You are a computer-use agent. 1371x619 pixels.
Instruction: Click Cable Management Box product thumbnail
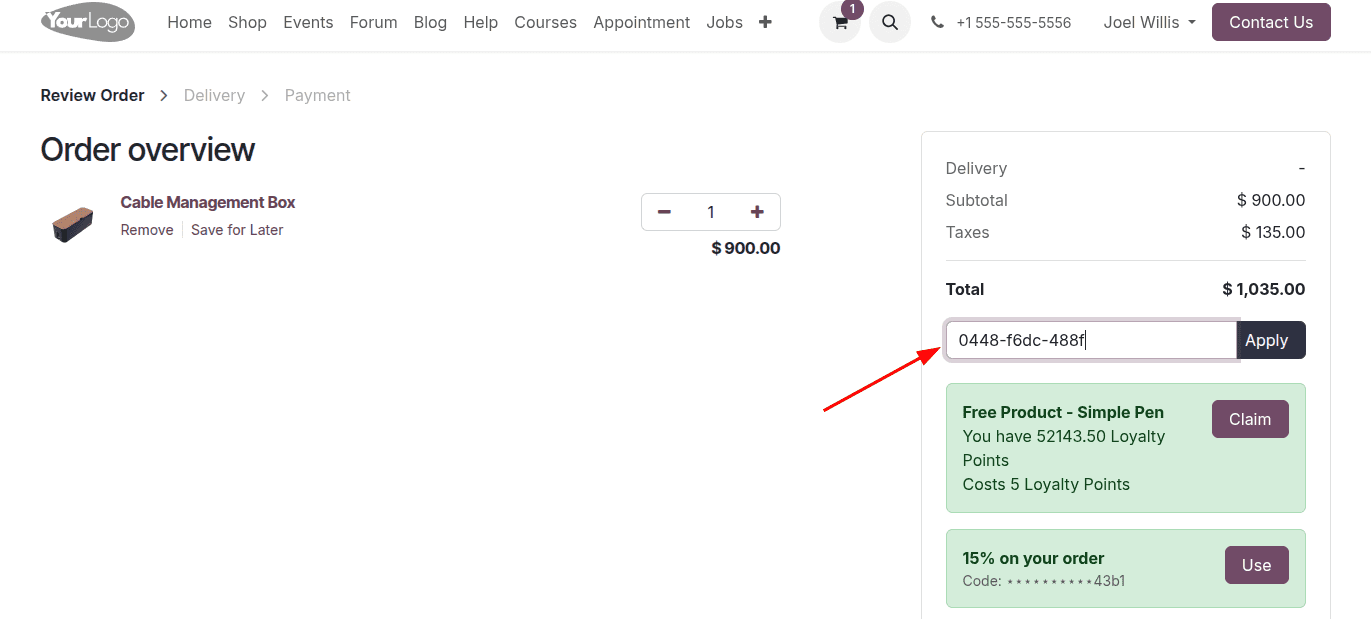coord(72,224)
